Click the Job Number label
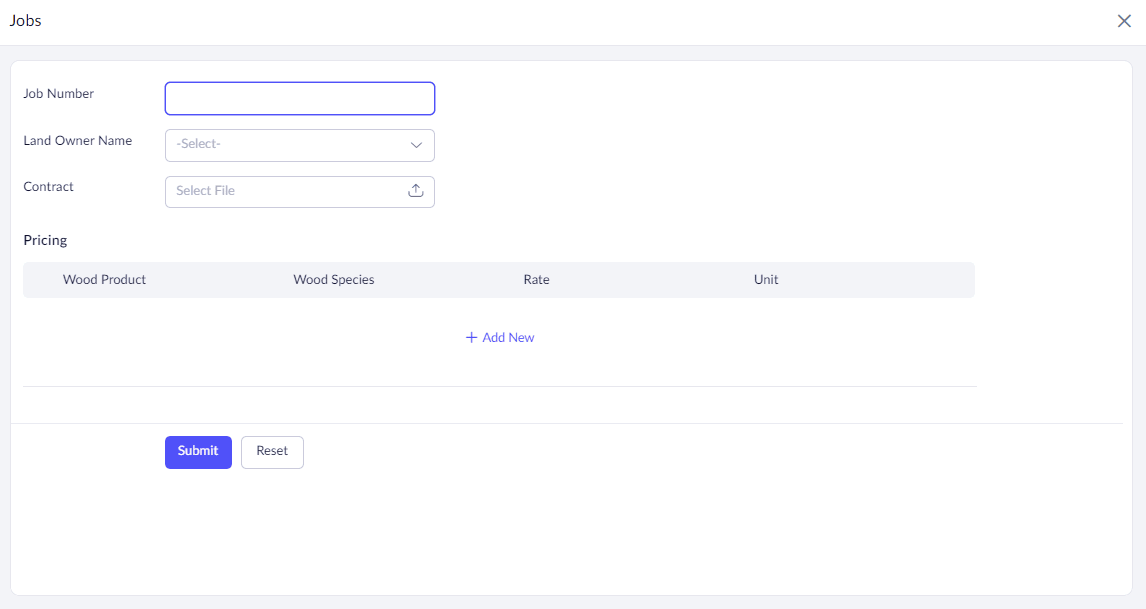This screenshot has width=1146, height=609. (x=58, y=94)
